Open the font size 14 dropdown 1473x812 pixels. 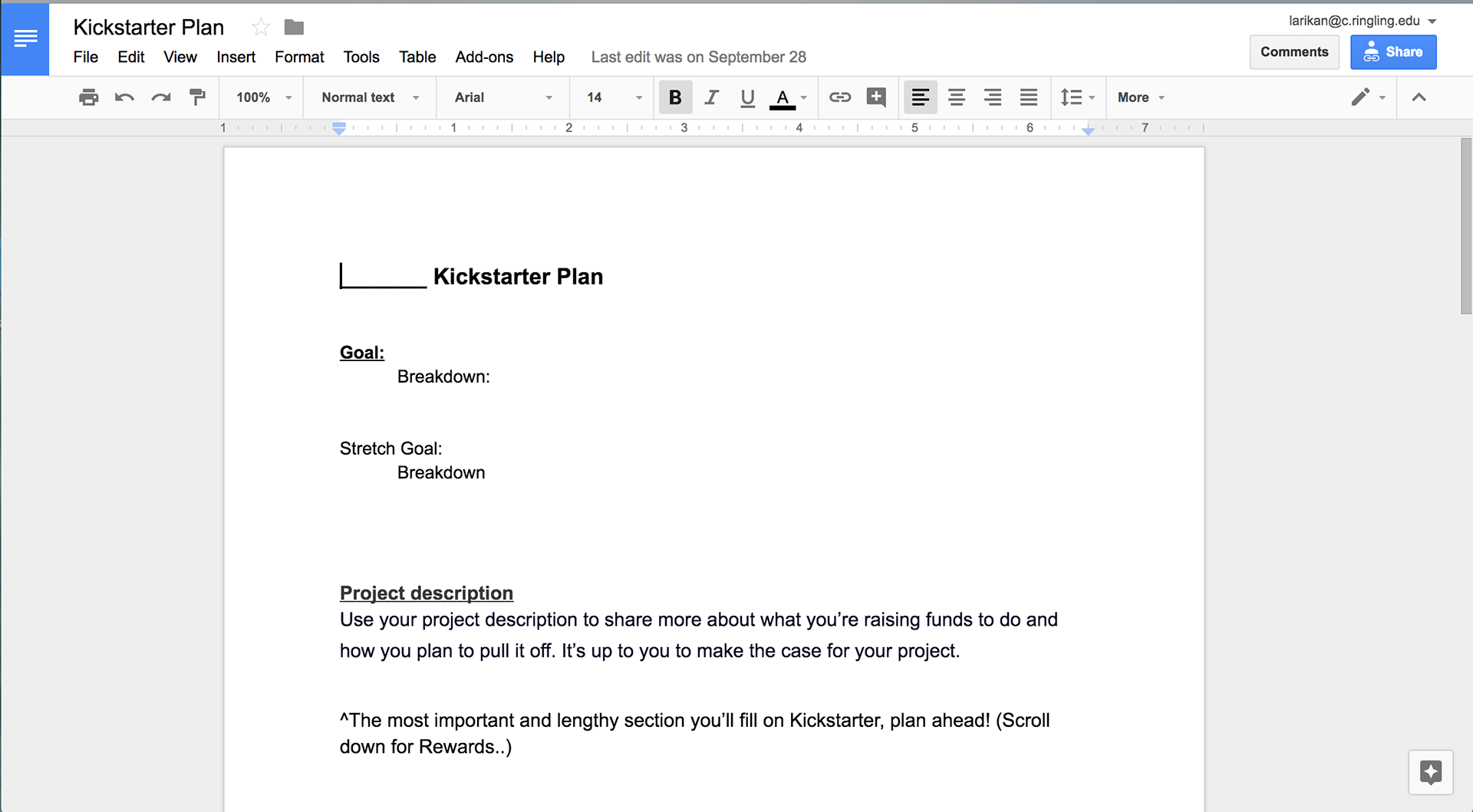pos(614,97)
